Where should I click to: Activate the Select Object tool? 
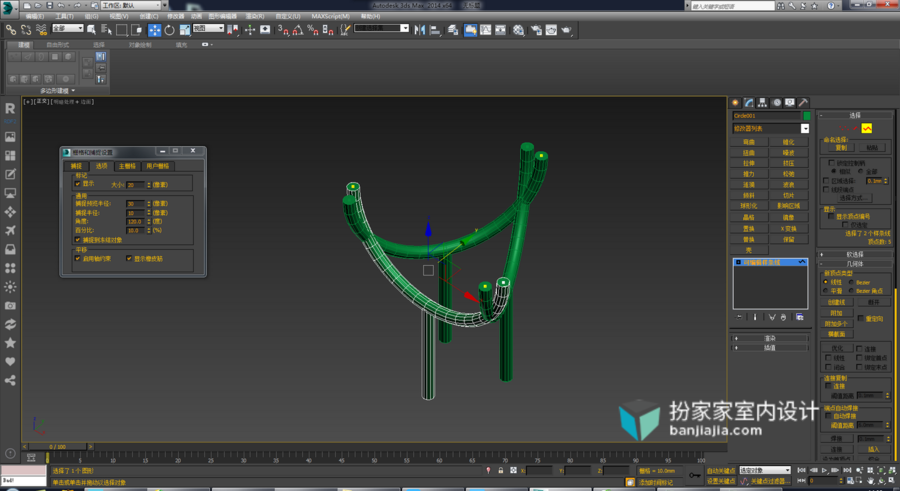point(91,30)
